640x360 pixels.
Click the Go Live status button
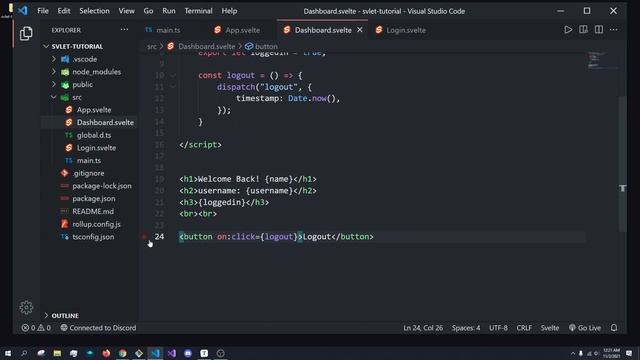click(585, 328)
